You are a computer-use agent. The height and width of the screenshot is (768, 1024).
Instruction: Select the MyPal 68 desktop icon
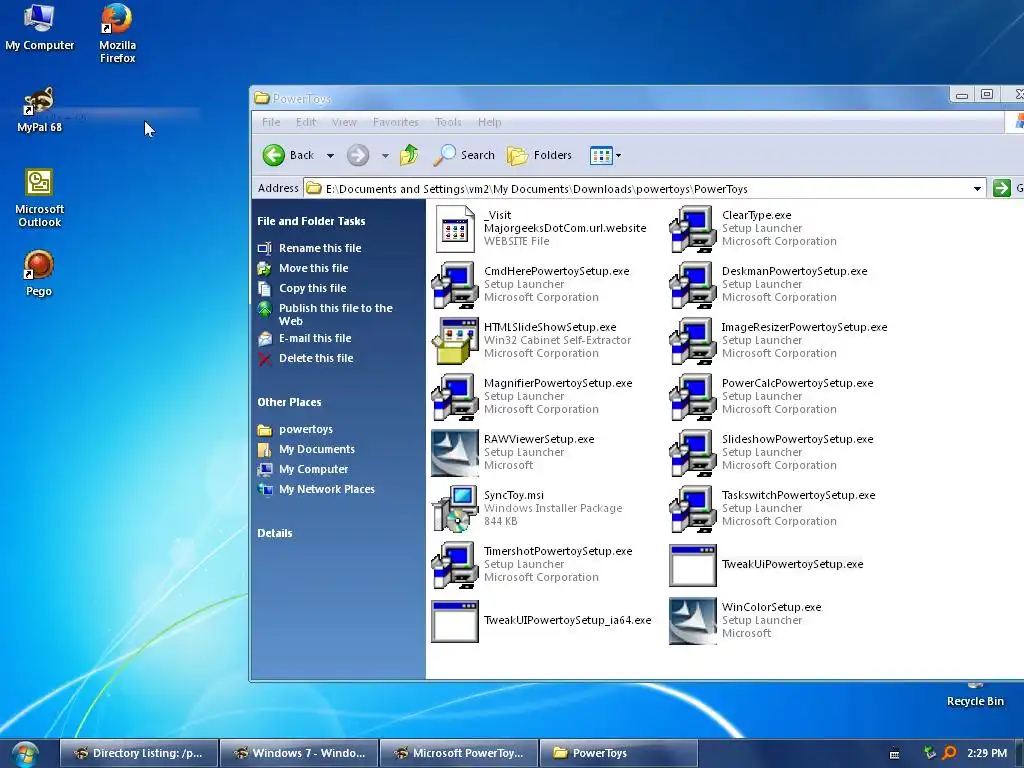coord(39,110)
